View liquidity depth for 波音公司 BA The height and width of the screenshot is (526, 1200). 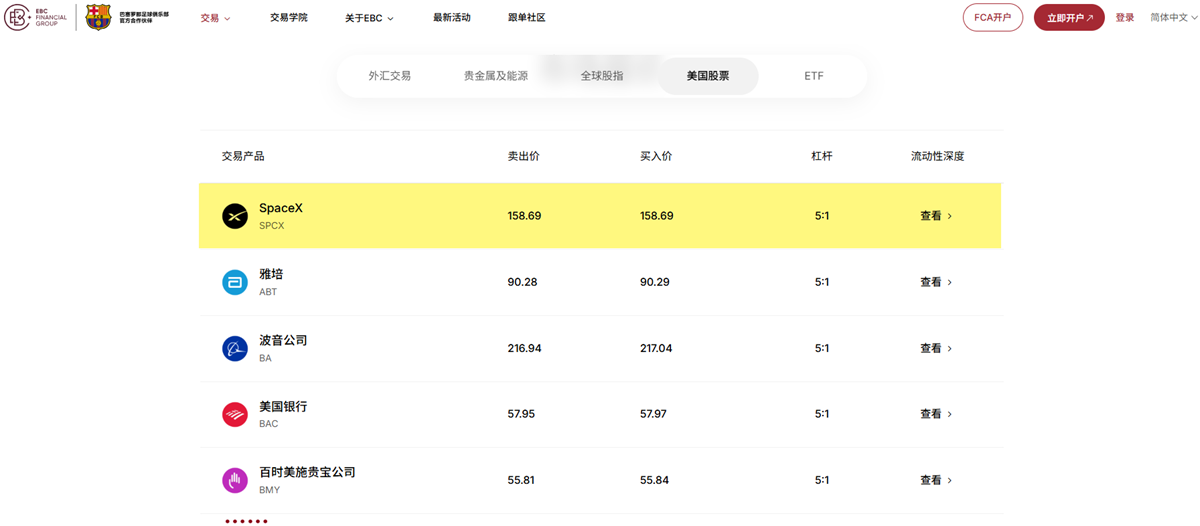936,348
